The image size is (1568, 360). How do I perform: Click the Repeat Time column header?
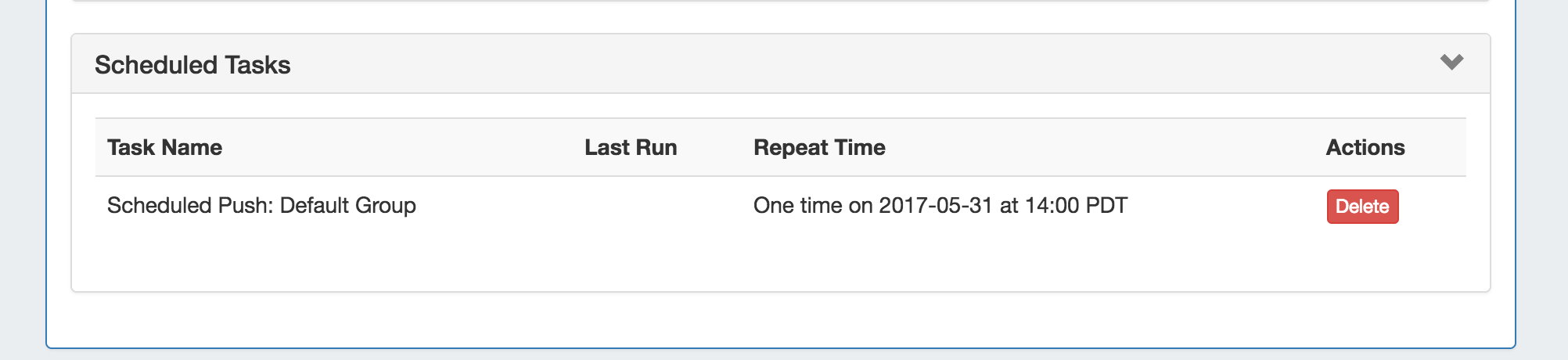pyautogui.click(x=819, y=148)
